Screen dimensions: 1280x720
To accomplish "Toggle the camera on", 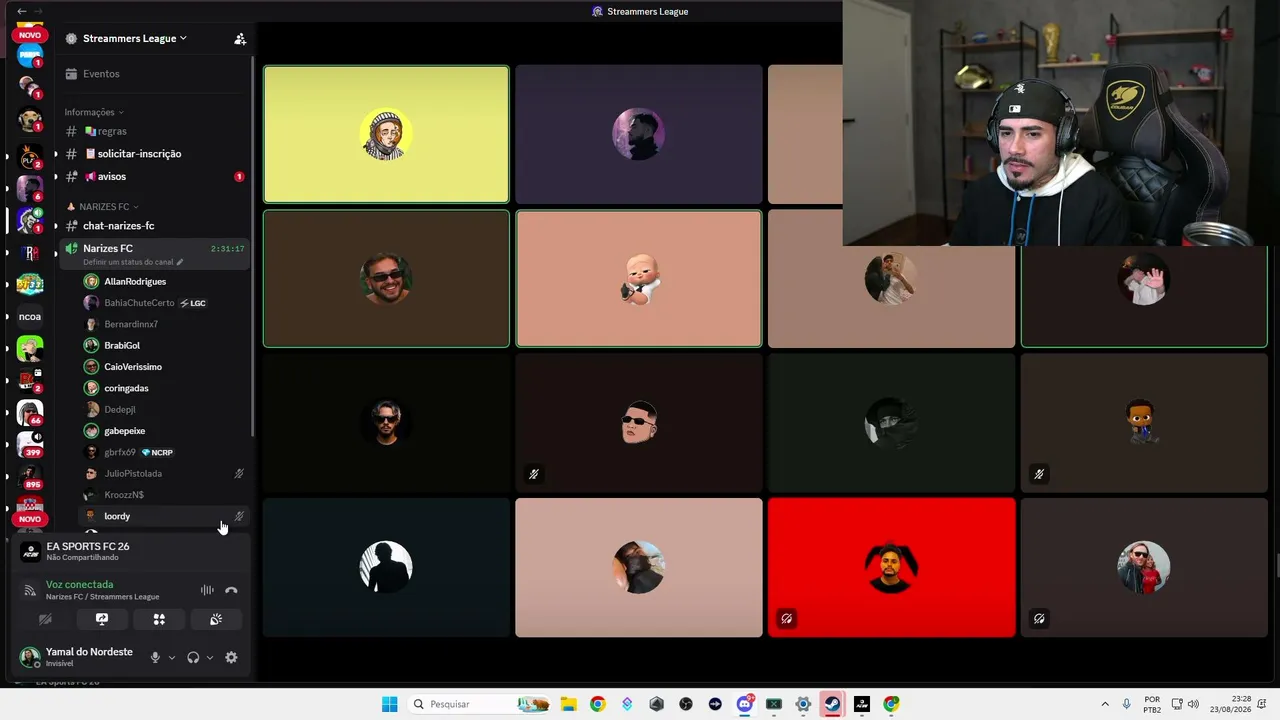I will (45, 620).
